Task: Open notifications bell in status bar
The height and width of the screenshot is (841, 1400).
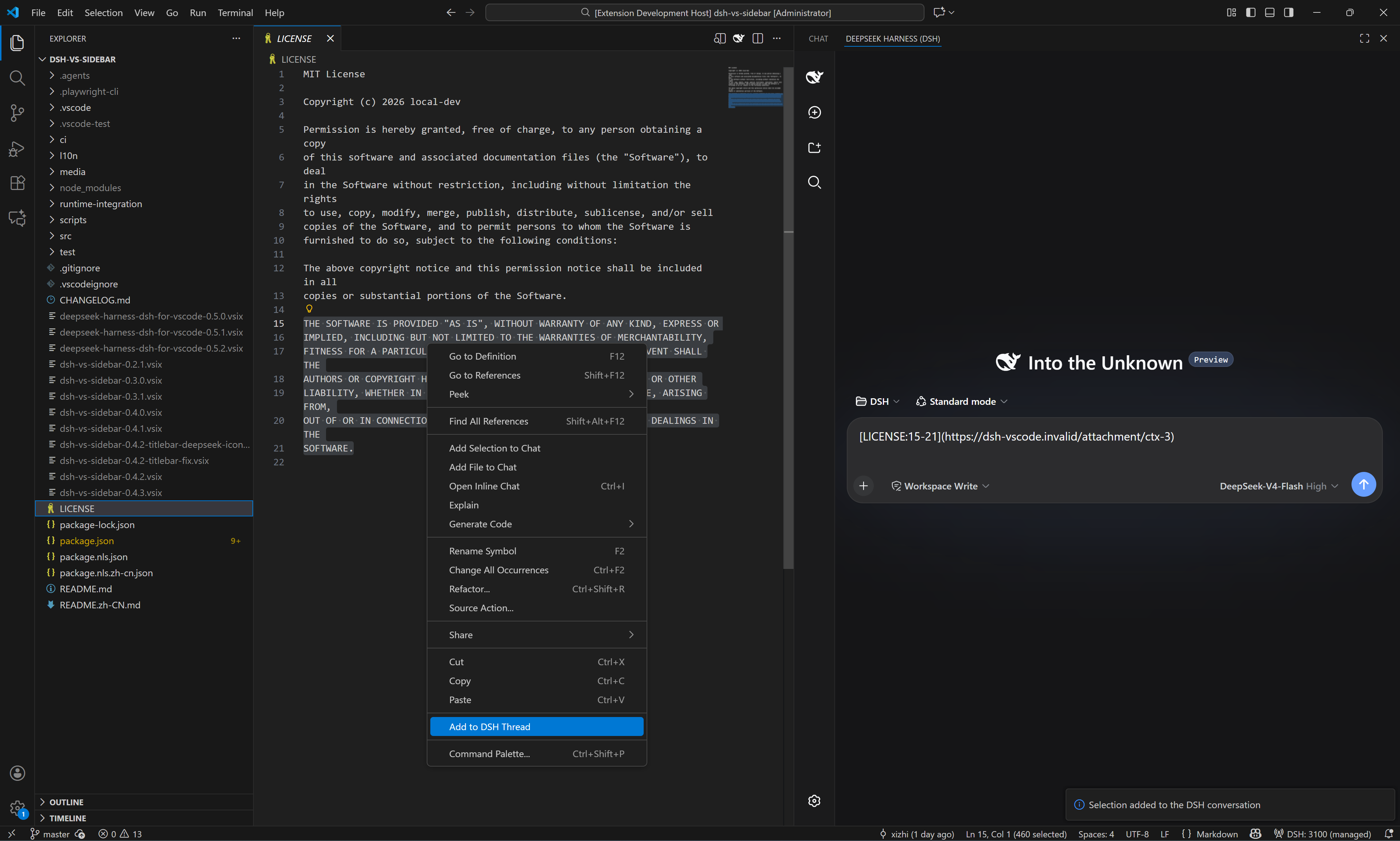Action: point(1389,834)
